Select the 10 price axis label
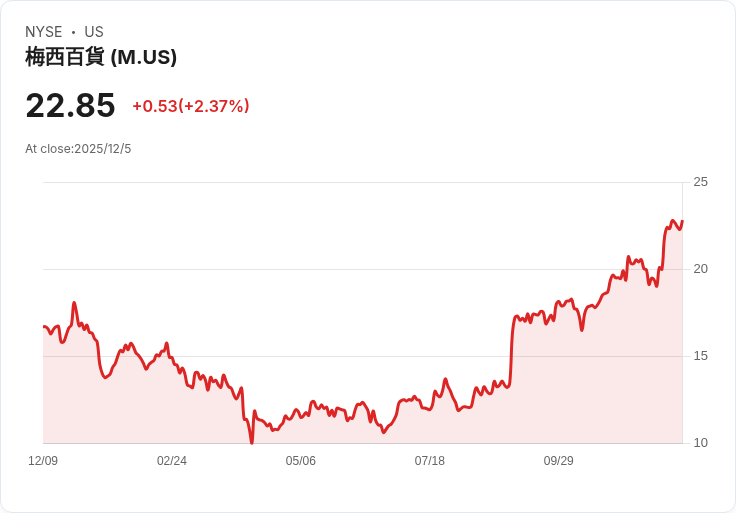 700,443
